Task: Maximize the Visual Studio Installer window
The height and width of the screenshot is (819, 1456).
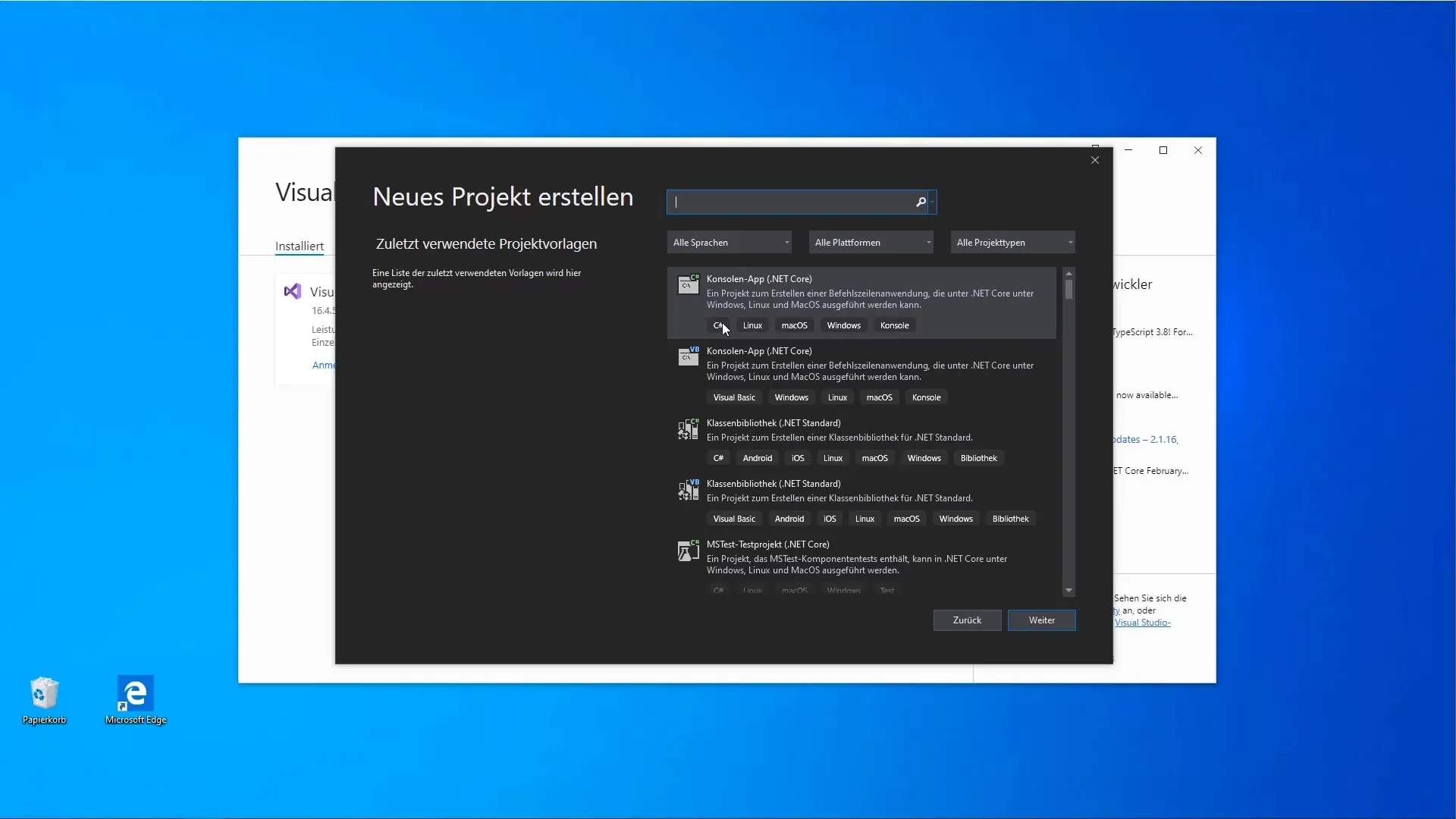Action: [x=1163, y=150]
